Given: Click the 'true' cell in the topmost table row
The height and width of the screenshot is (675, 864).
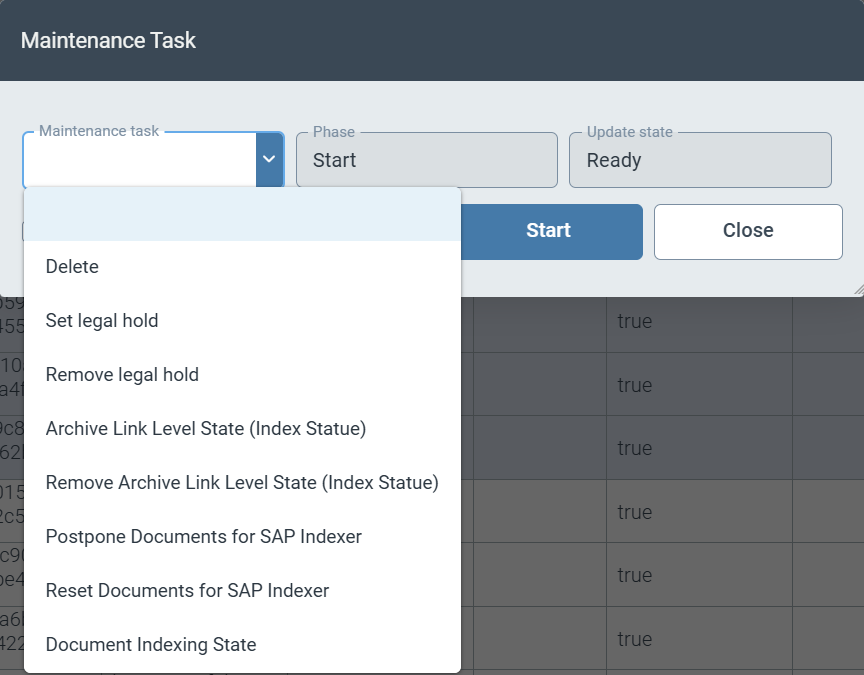Looking at the screenshot, I should (x=635, y=322).
